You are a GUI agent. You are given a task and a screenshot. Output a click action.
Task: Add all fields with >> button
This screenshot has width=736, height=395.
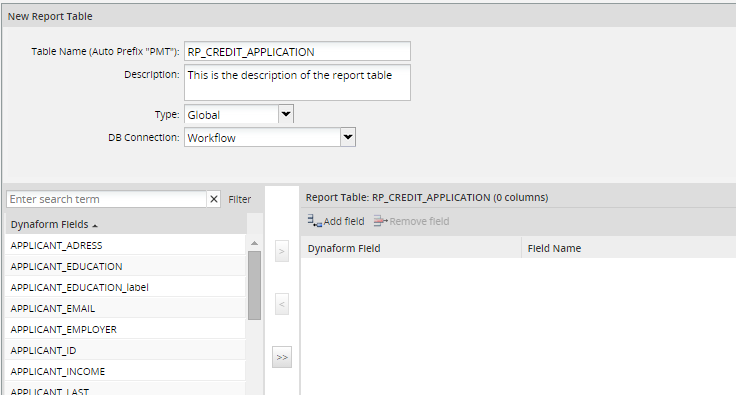point(282,357)
